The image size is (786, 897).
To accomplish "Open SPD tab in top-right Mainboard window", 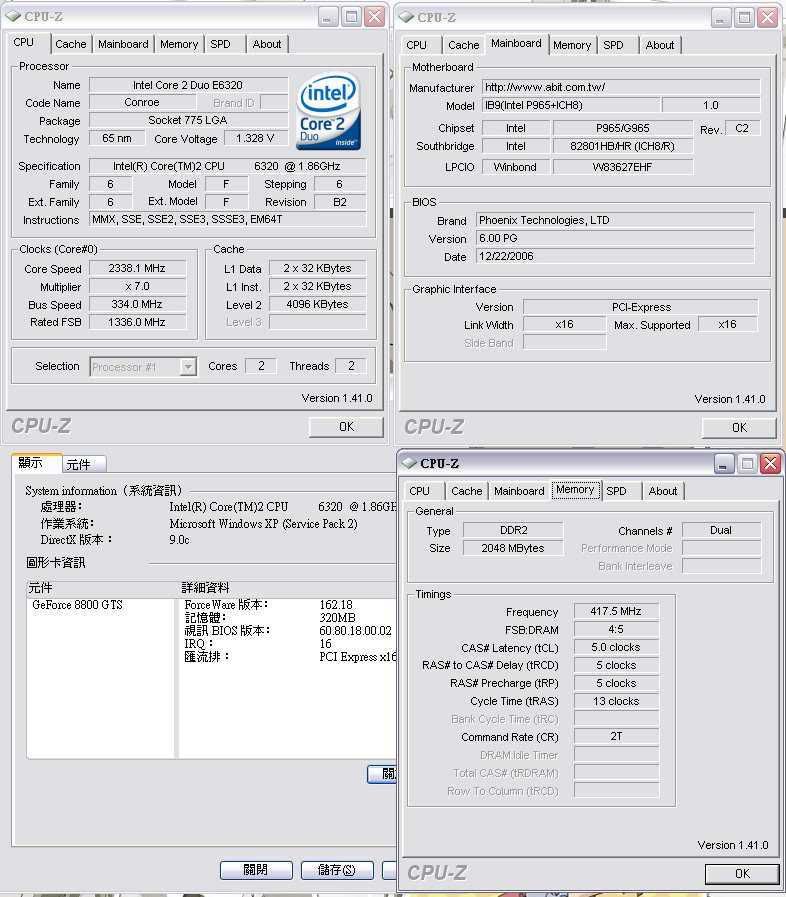I will coord(613,45).
